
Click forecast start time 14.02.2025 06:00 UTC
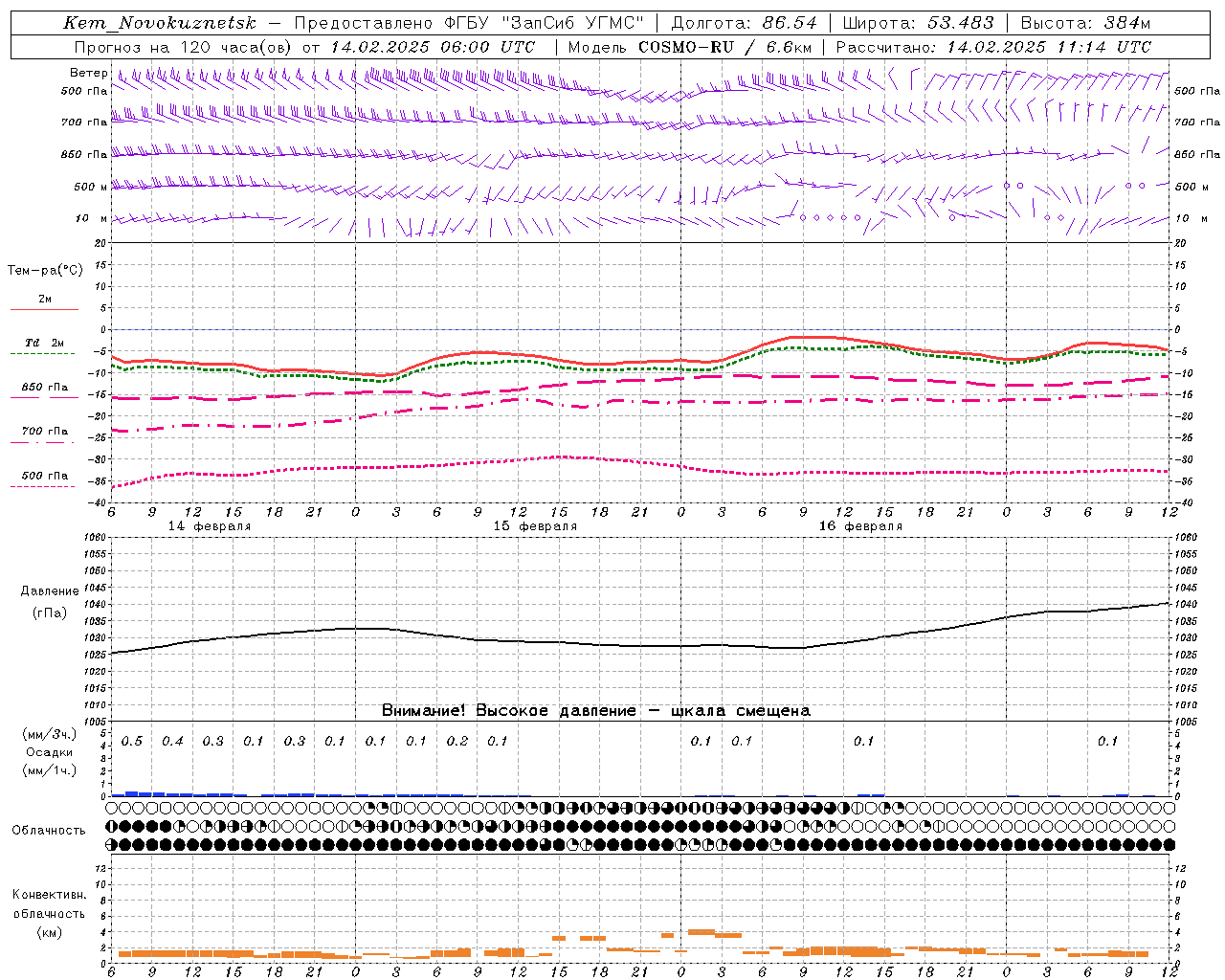[x=433, y=47]
